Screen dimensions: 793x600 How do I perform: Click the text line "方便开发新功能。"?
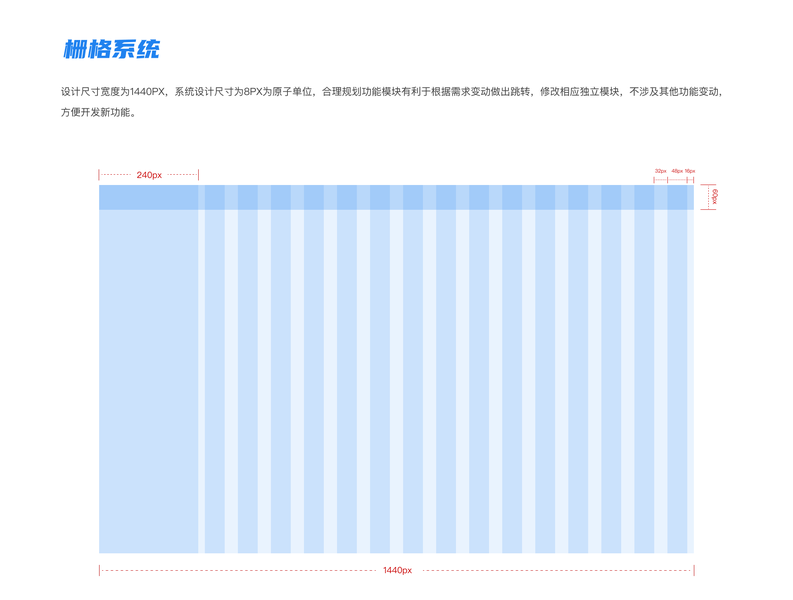(99, 112)
